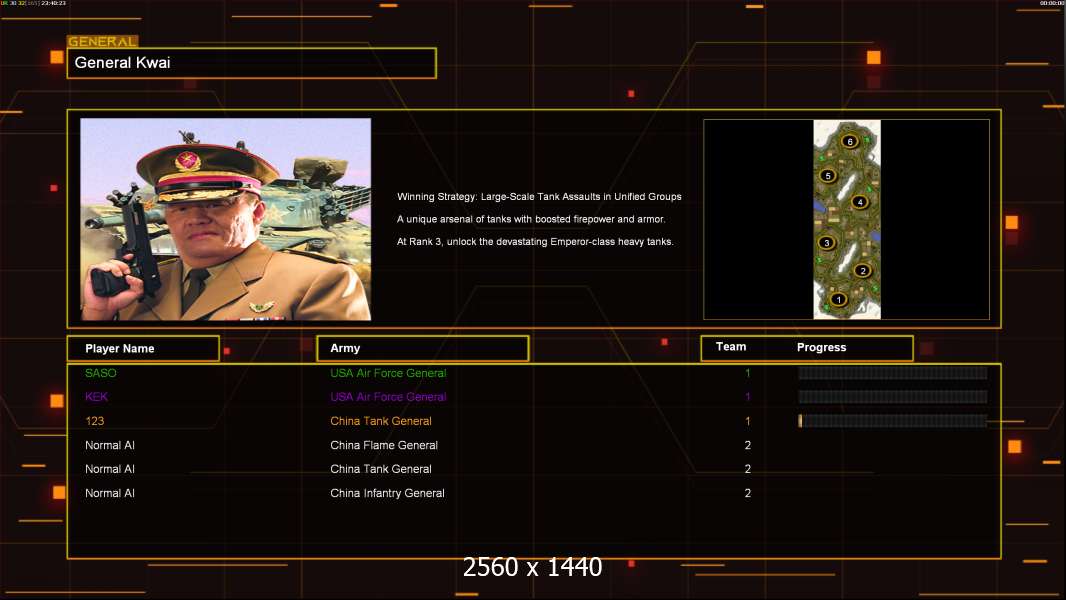
Task: Select player KEK in the list
Action: click(x=96, y=397)
